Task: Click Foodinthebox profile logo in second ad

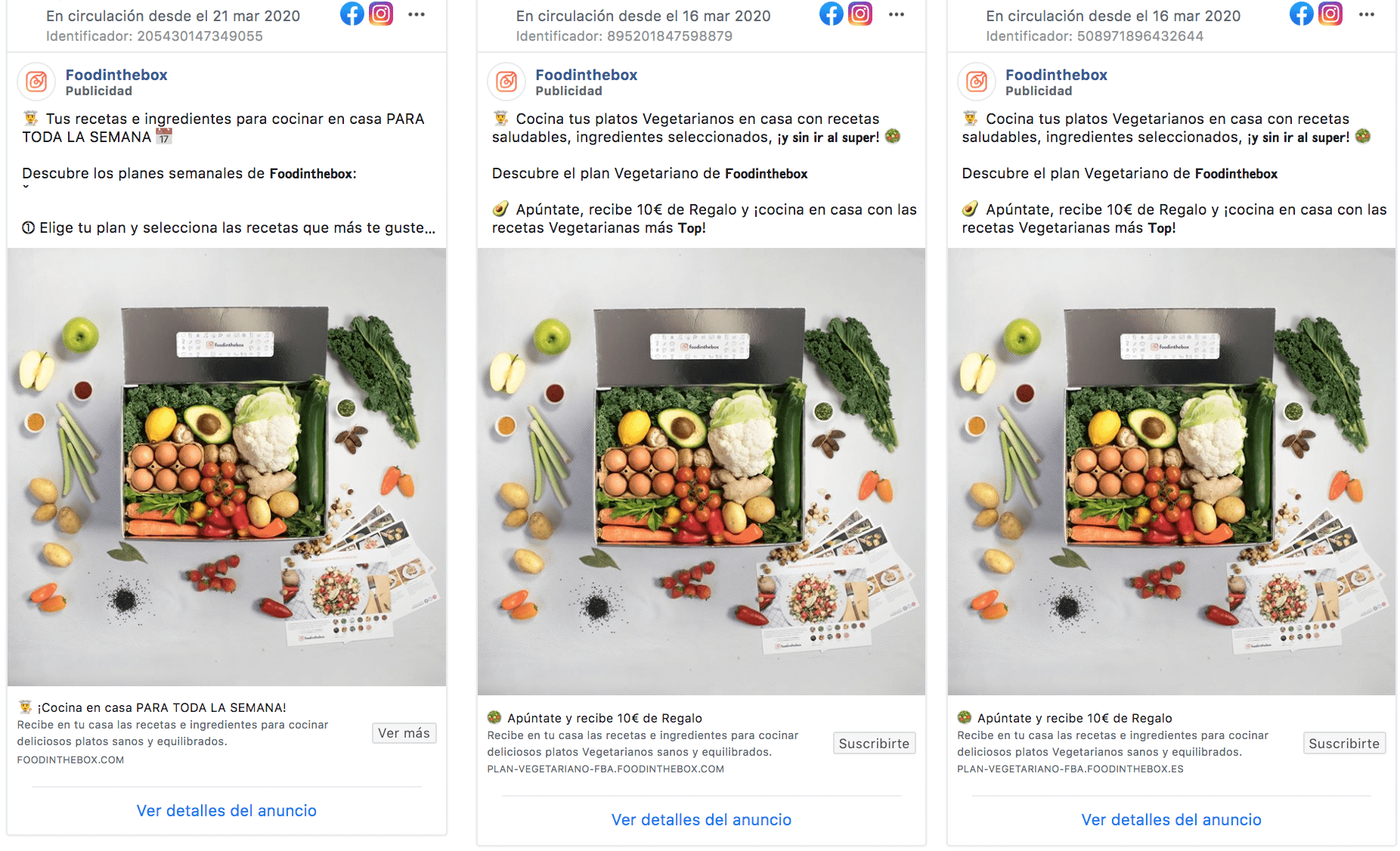Action: [506, 82]
